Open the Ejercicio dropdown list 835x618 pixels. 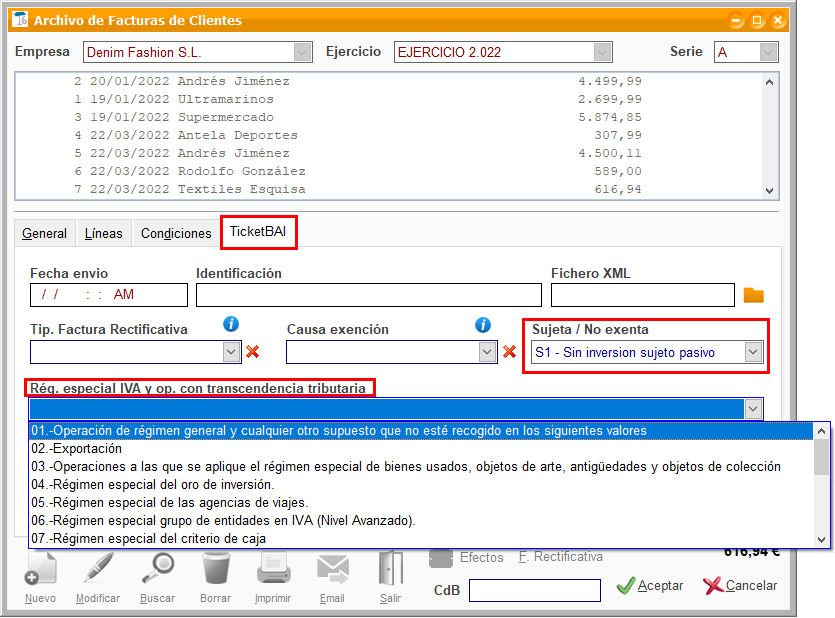[x=602, y=52]
